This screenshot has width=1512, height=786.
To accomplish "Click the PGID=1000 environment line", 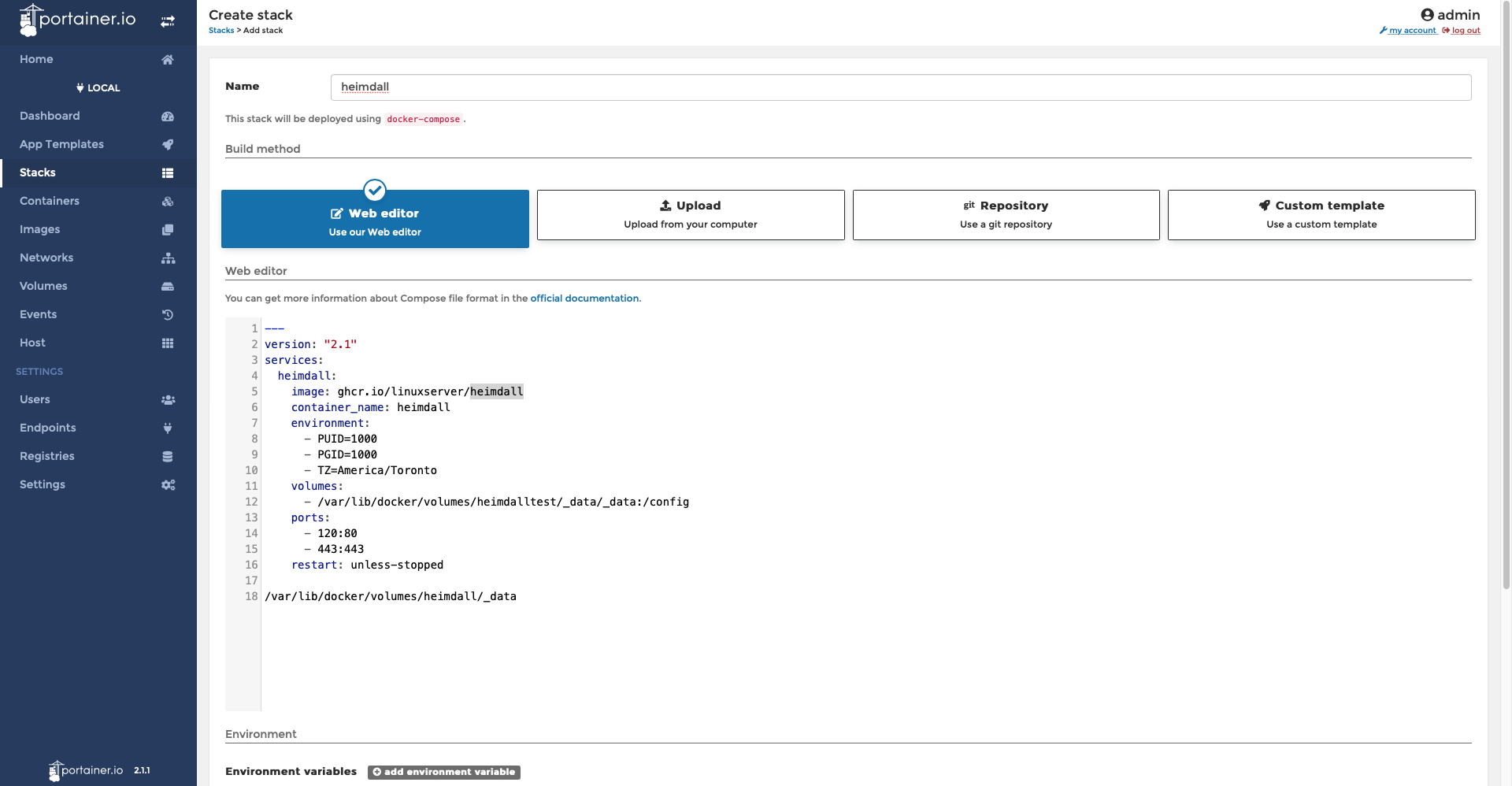I will [340, 454].
